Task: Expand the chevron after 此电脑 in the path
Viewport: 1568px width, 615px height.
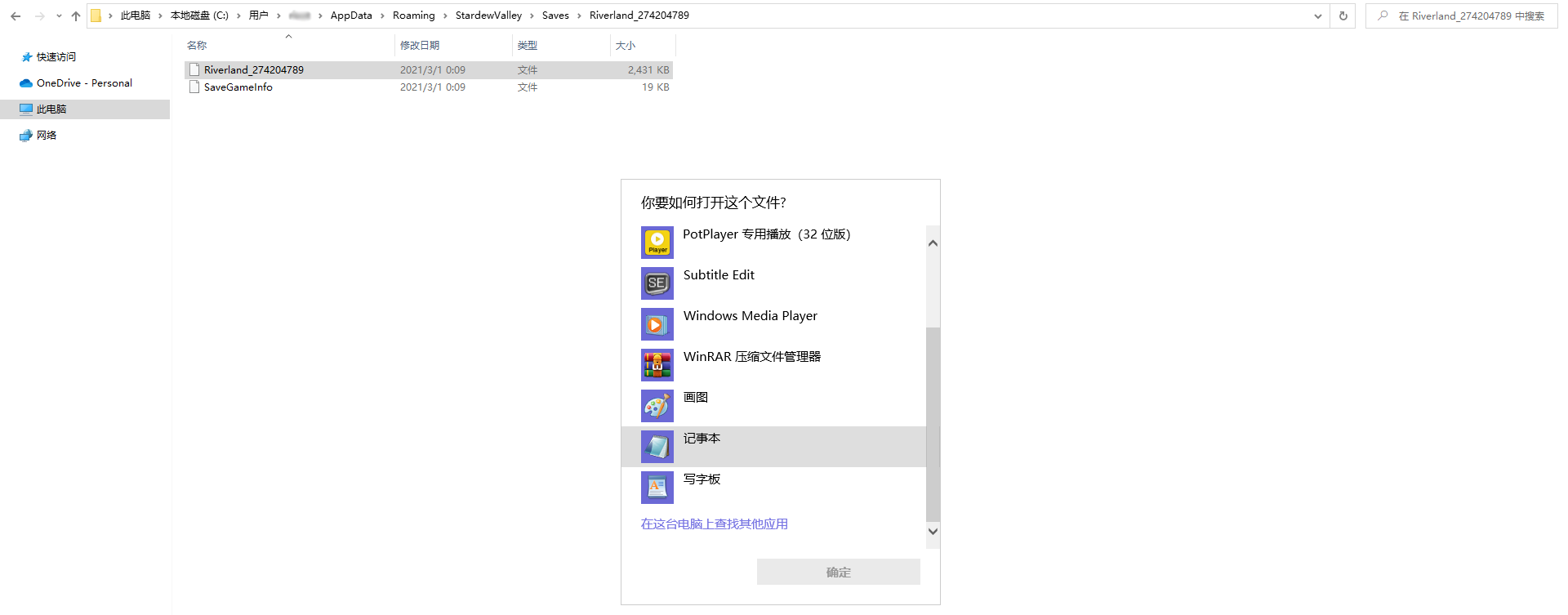Action: 160,16
